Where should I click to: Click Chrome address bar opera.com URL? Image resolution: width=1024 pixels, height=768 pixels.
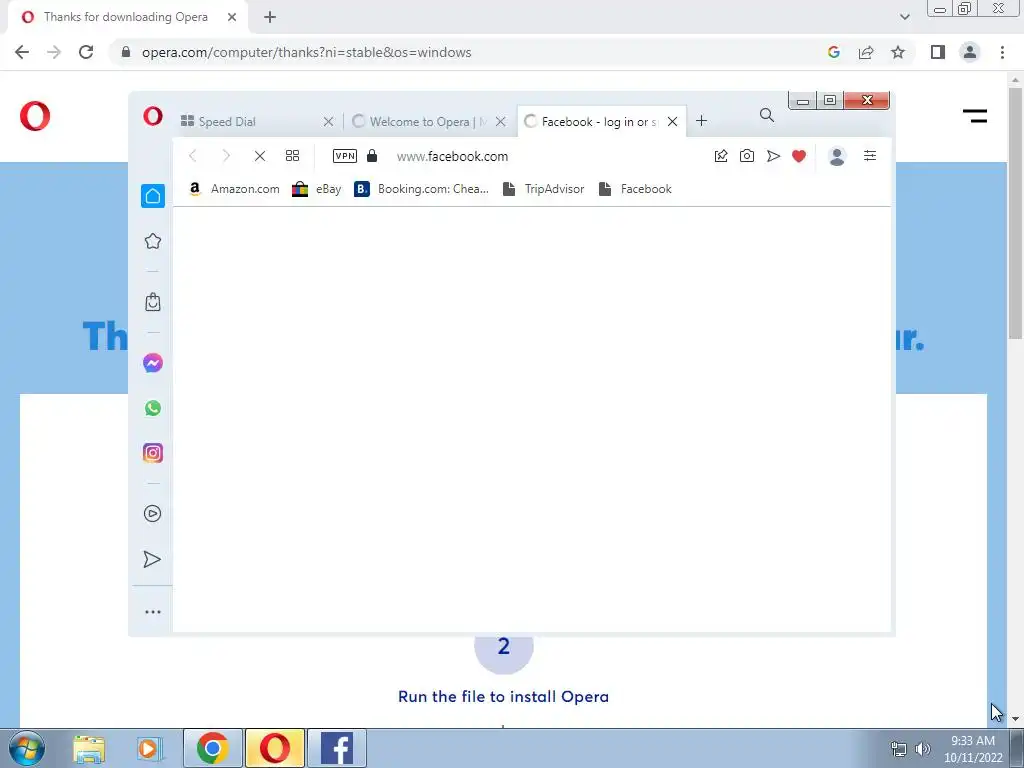(306, 52)
